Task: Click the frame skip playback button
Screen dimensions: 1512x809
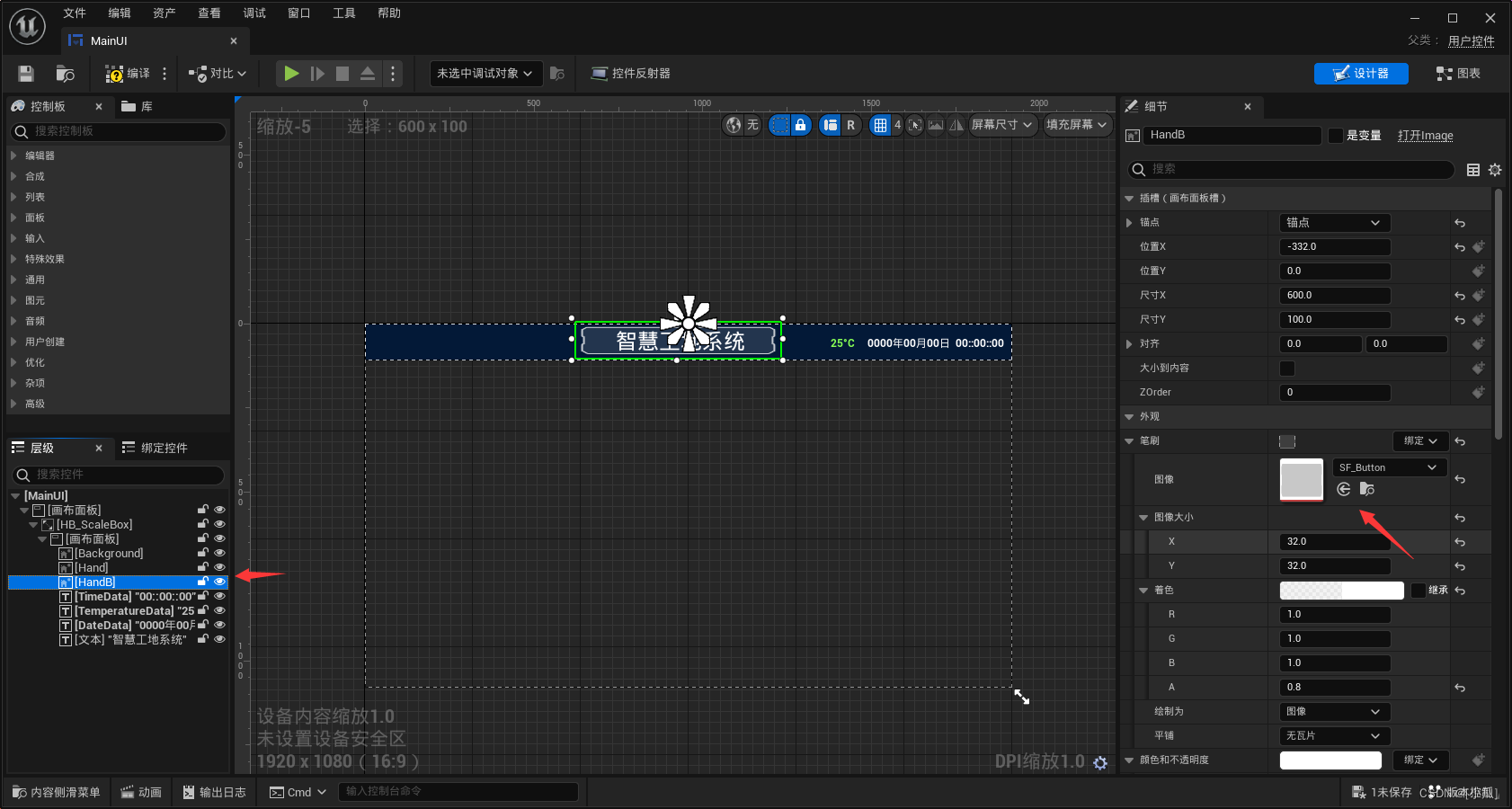Action: (x=317, y=74)
